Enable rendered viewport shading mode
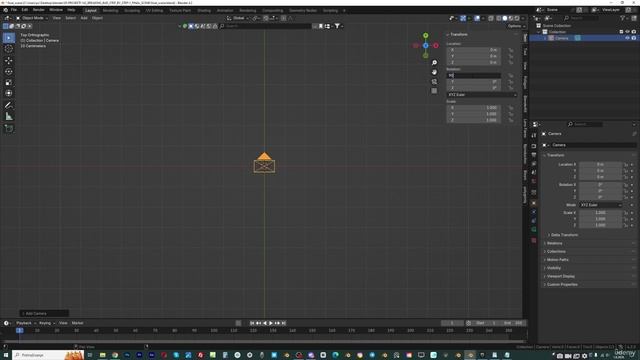 (x=517, y=18)
